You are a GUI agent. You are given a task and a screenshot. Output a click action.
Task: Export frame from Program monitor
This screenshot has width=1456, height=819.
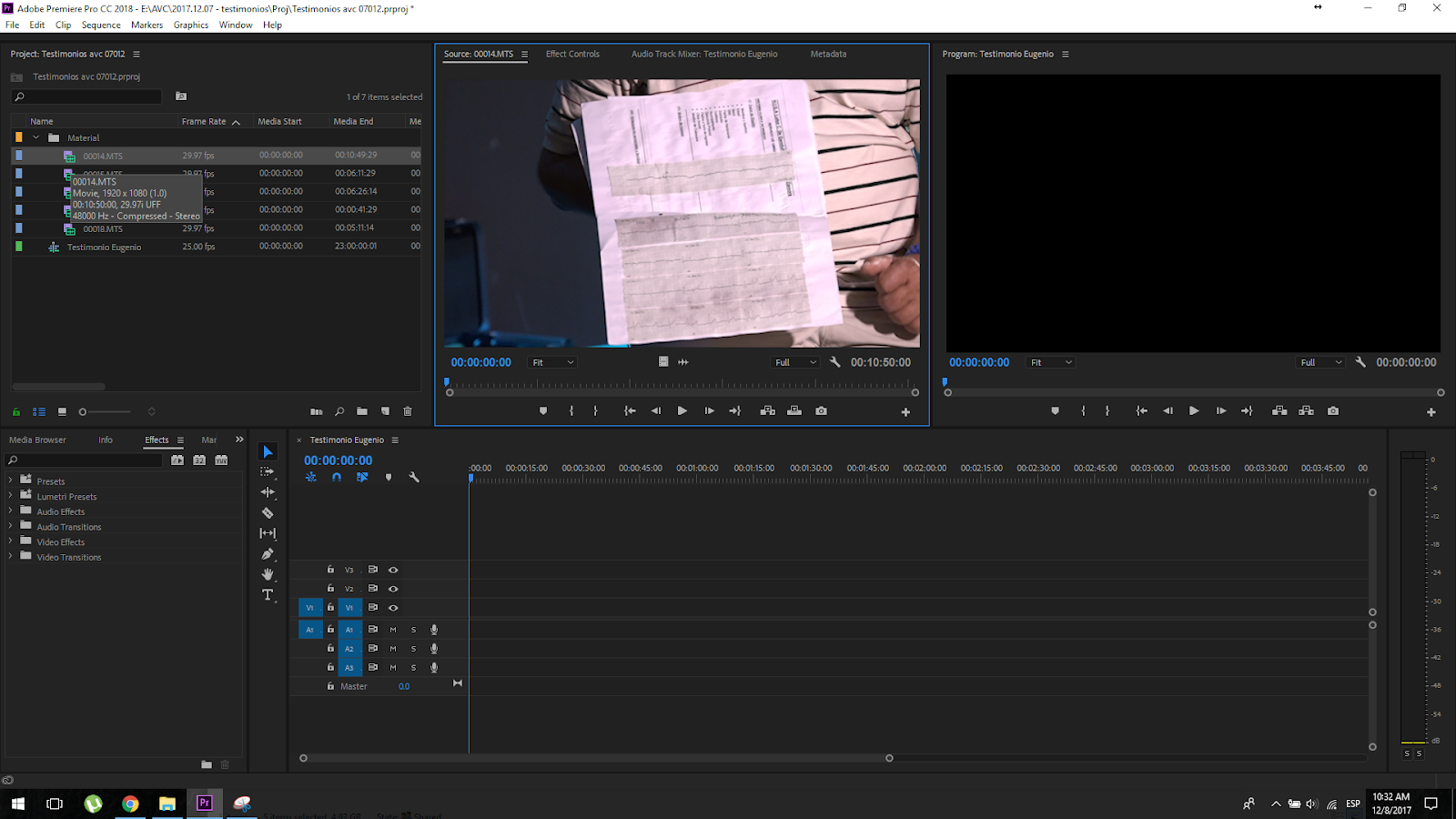[x=1333, y=411]
